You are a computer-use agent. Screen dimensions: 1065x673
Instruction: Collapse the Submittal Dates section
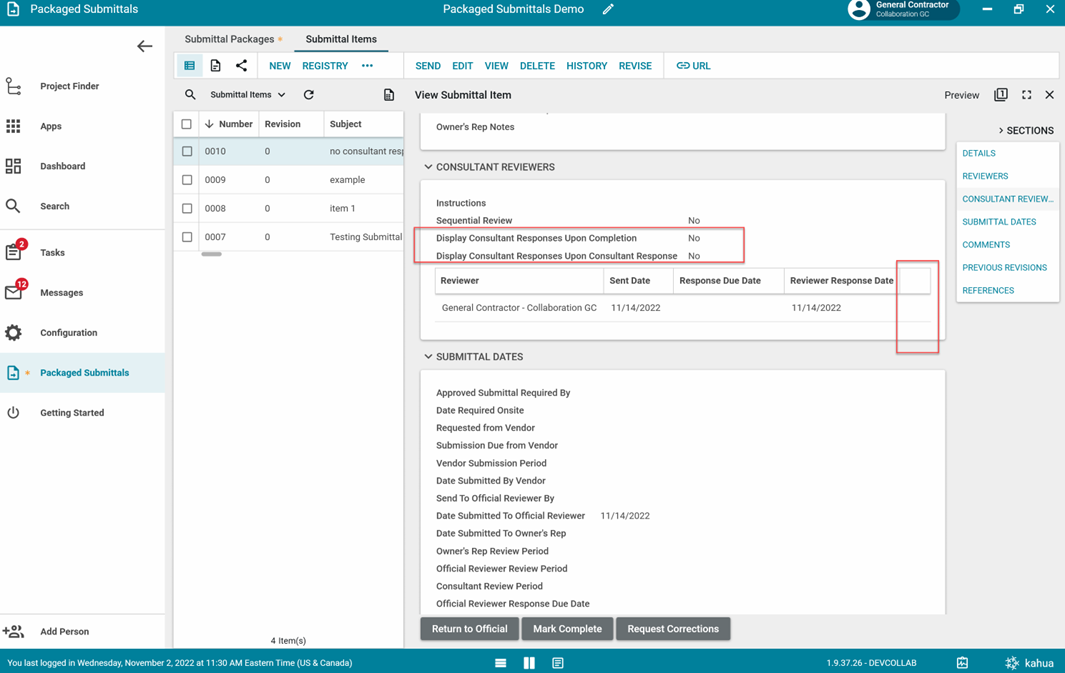pos(428,357)
